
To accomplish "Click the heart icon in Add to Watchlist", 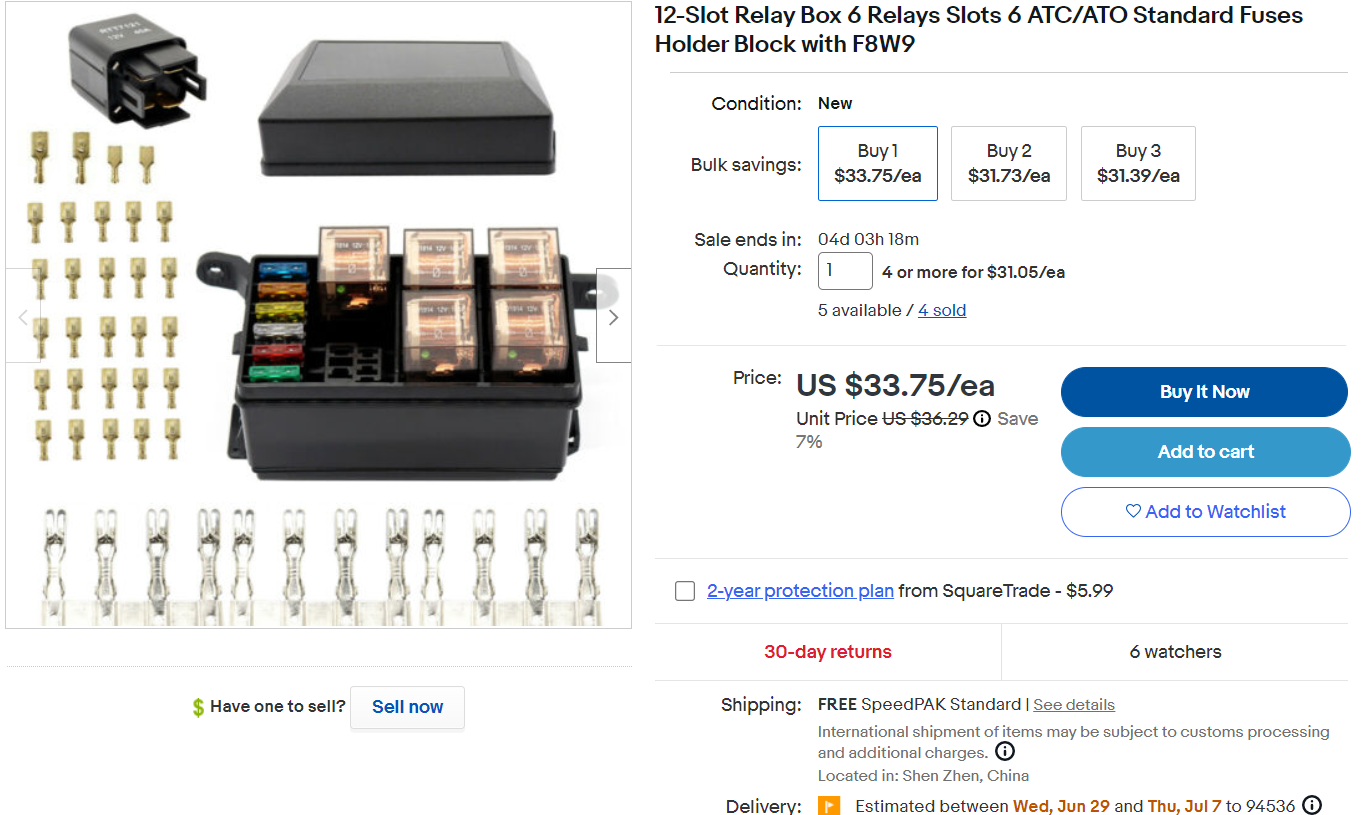I will [1133, 511].
